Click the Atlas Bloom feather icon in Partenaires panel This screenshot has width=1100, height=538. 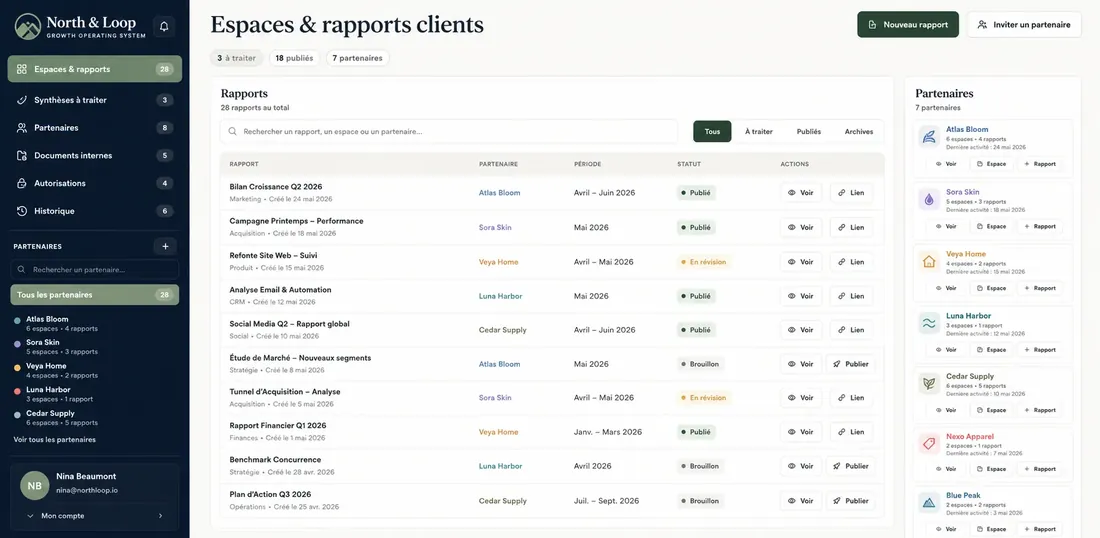point(930,137)
